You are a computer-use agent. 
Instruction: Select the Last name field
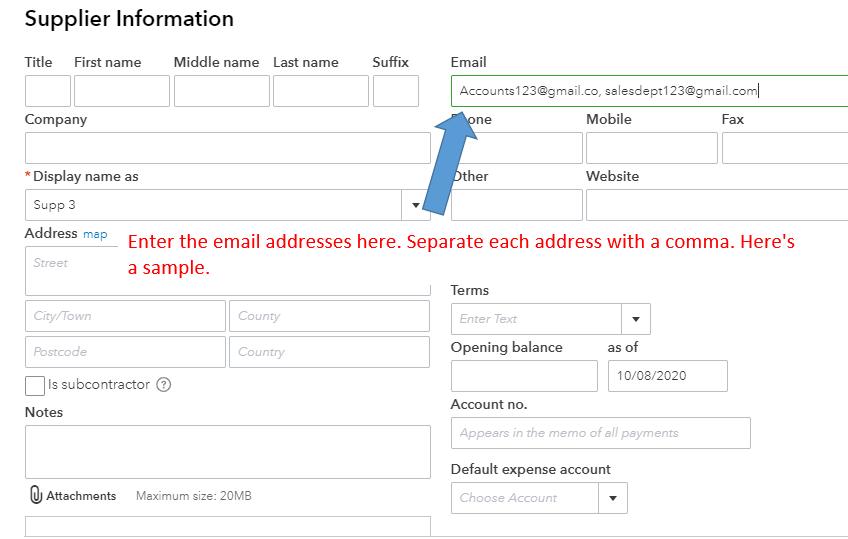(320, 91)
